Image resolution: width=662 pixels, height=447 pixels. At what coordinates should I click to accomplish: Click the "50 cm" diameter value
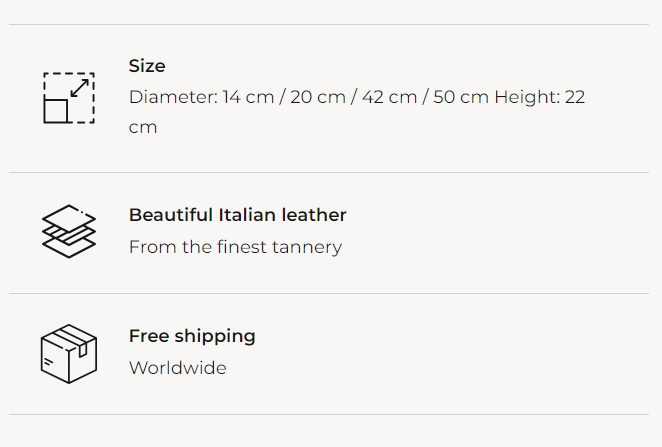[461, 97]
